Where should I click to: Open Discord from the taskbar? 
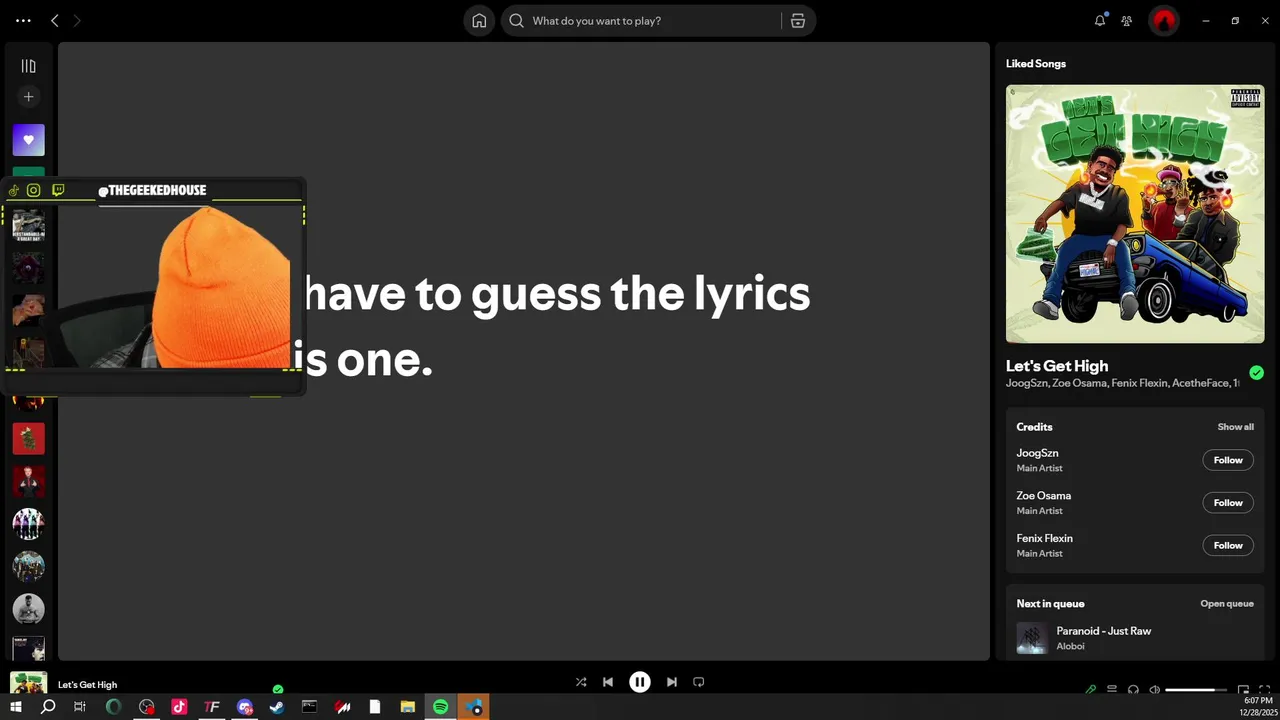coord(245,707)
